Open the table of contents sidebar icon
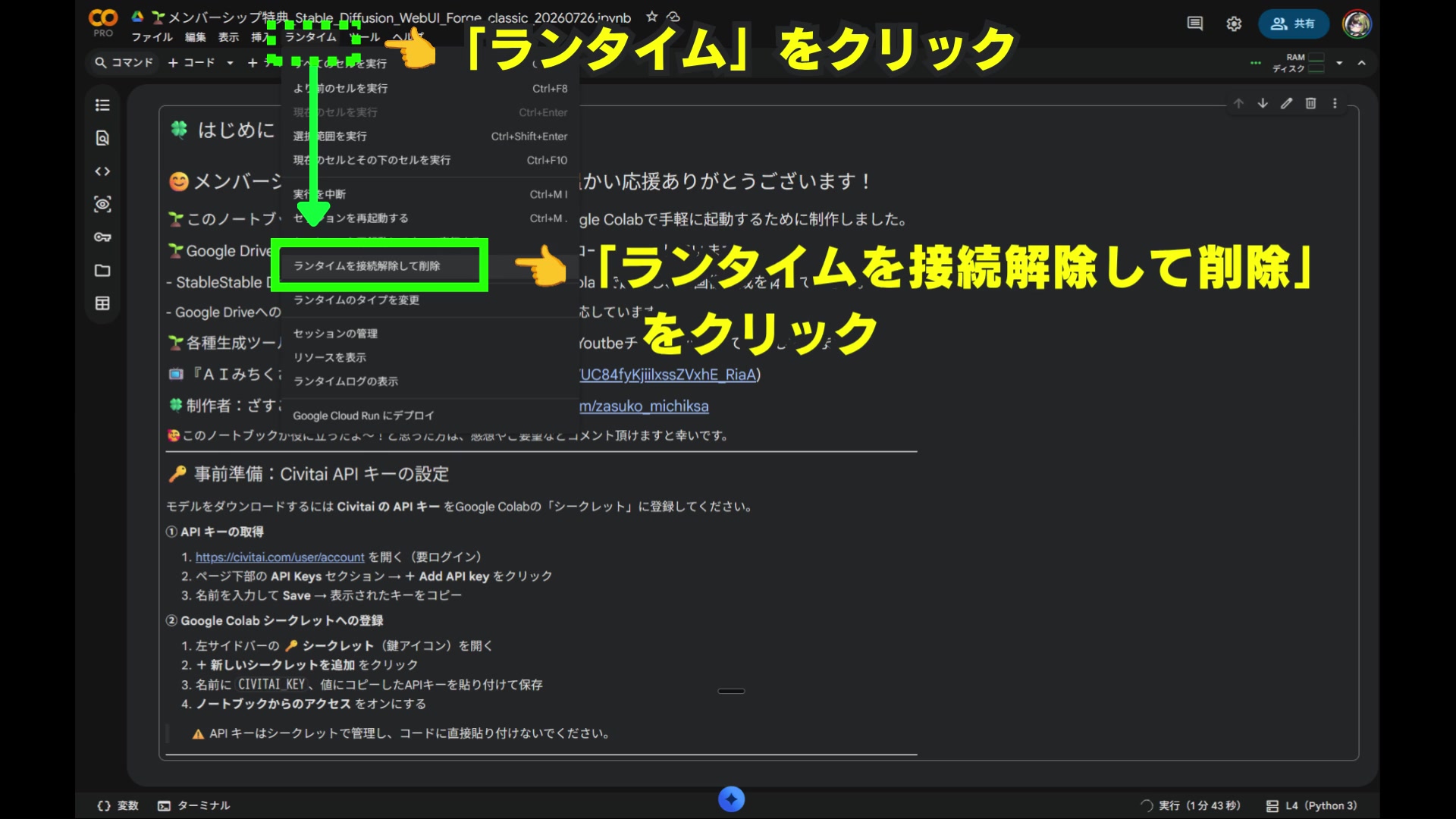 tap(102, 105)
